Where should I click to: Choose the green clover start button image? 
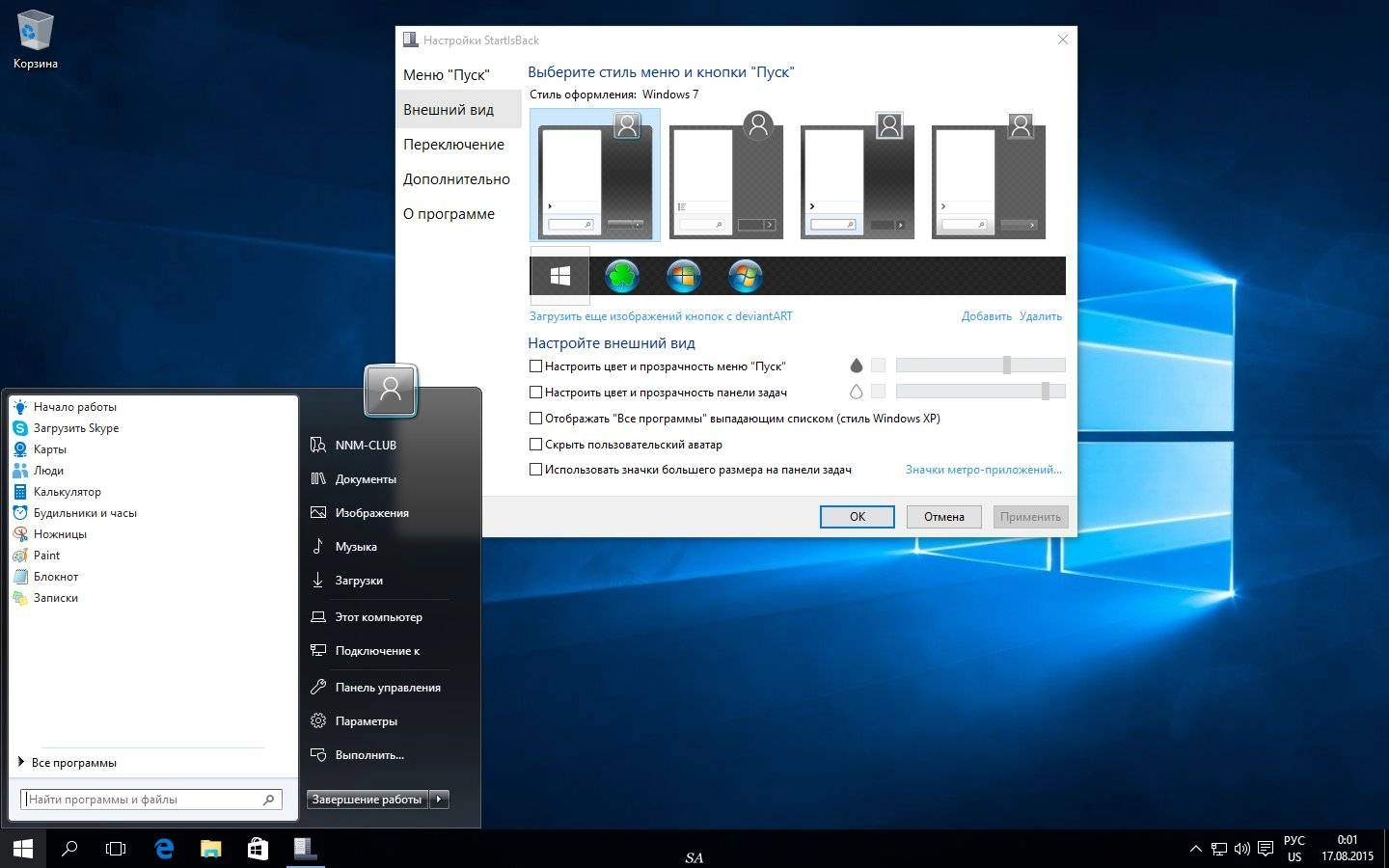click(622, 277)
